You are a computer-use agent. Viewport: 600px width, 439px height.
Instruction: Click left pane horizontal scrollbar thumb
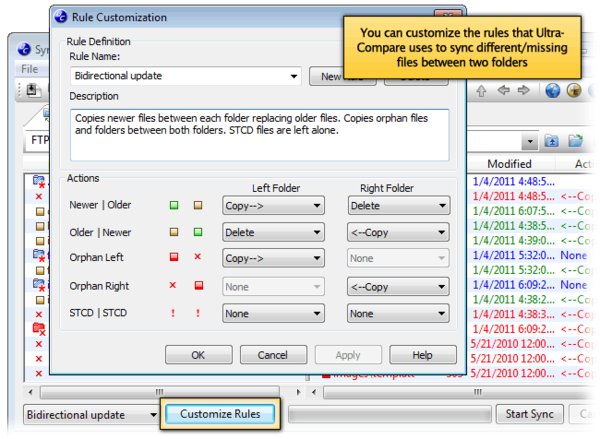[160, 392]
